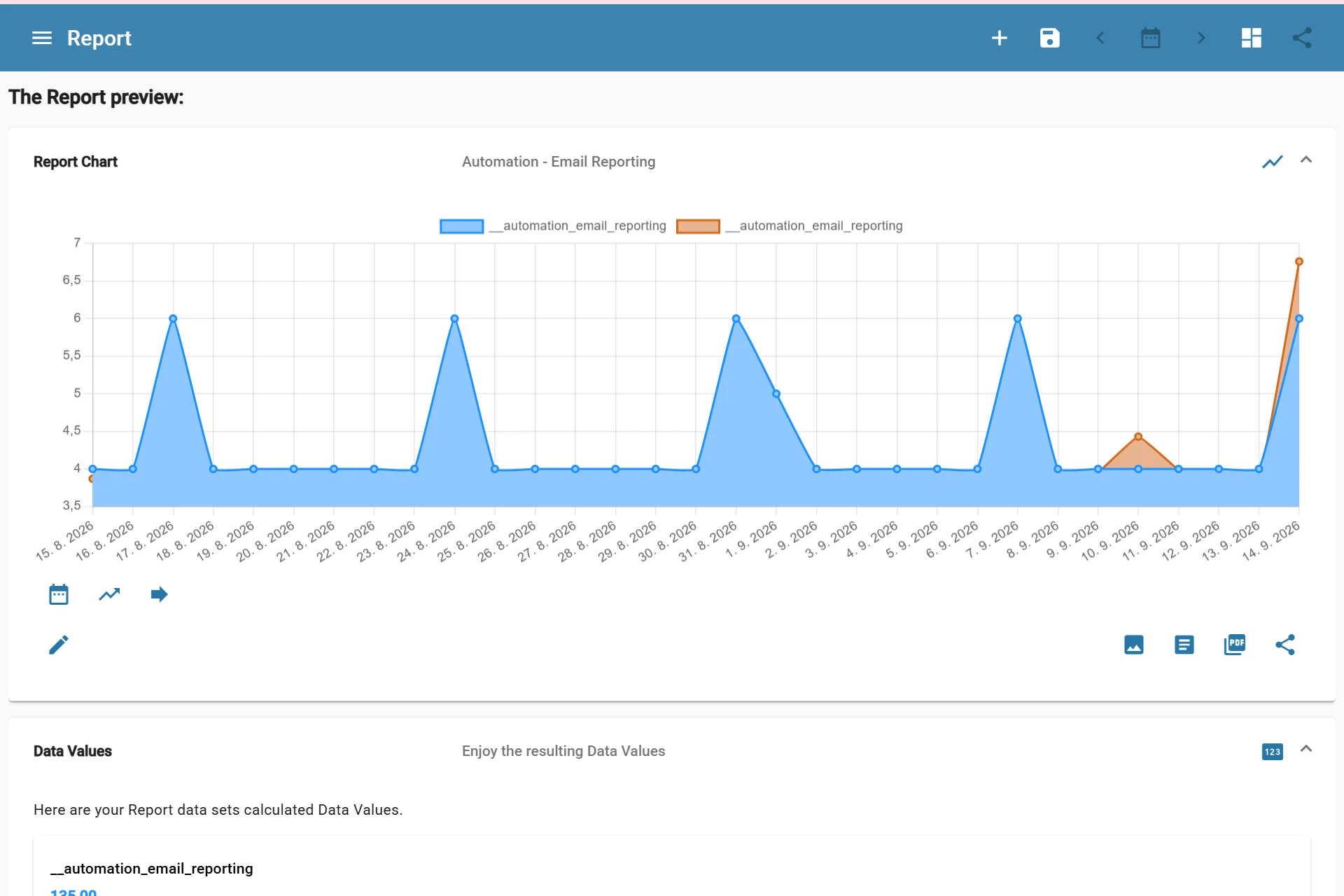Go to previous period with left chevron
1344x896 pixels.
1100,38
